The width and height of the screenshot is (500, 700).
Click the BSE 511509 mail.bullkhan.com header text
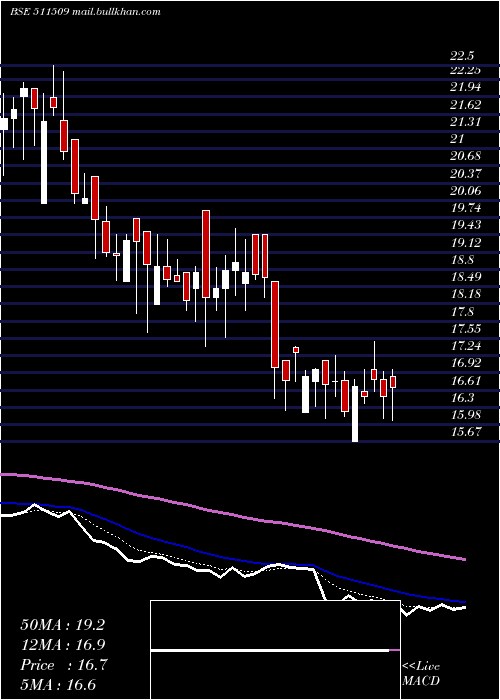click(85, 12)
